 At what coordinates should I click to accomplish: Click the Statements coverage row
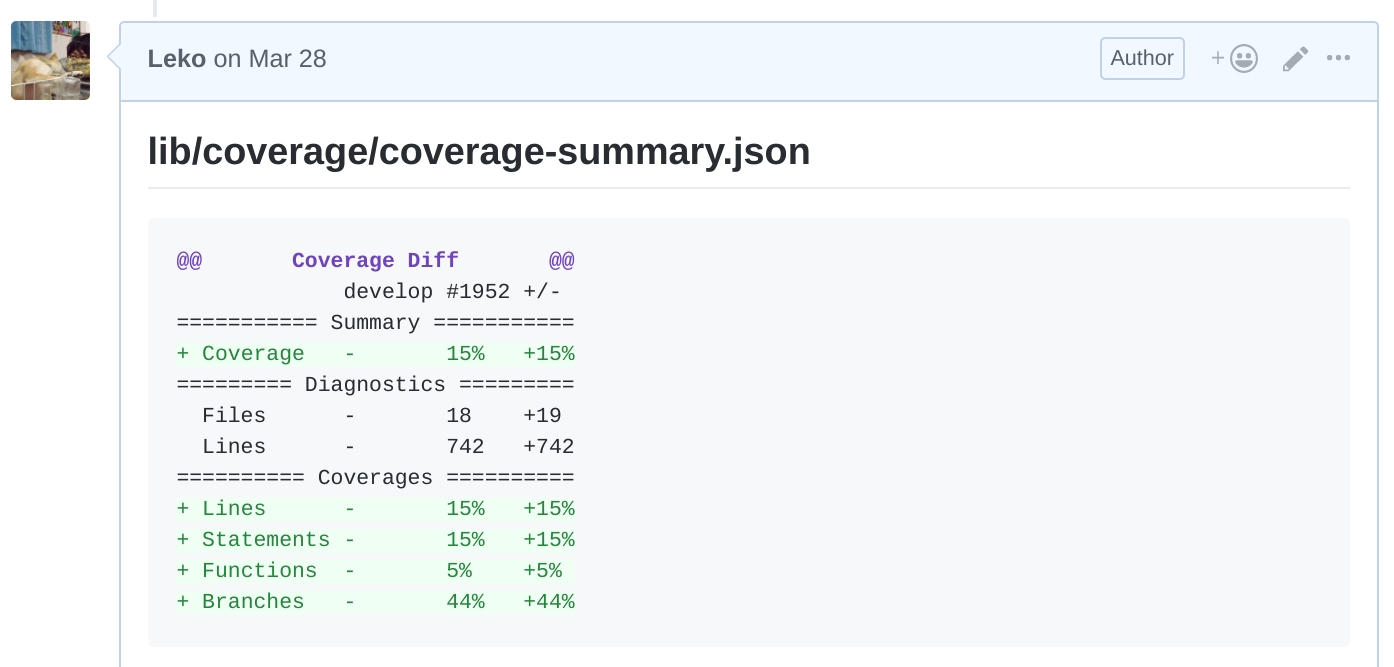coord(375,540)
